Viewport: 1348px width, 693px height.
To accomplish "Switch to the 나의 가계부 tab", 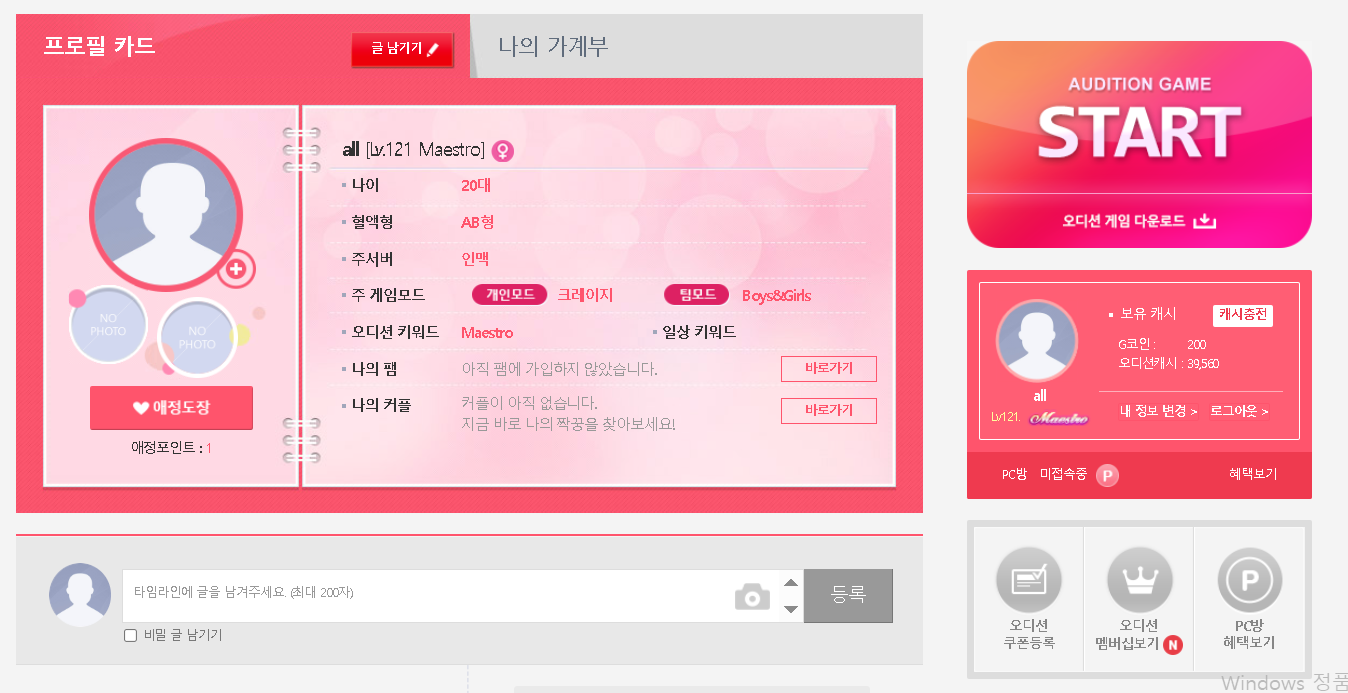I will 553,46.
